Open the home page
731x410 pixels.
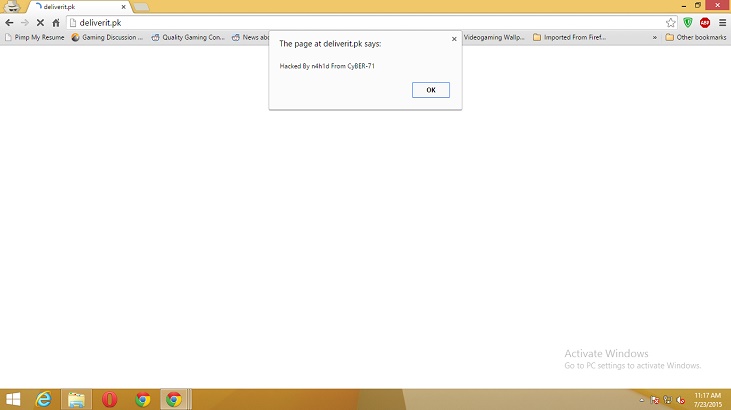click(56, 22)
